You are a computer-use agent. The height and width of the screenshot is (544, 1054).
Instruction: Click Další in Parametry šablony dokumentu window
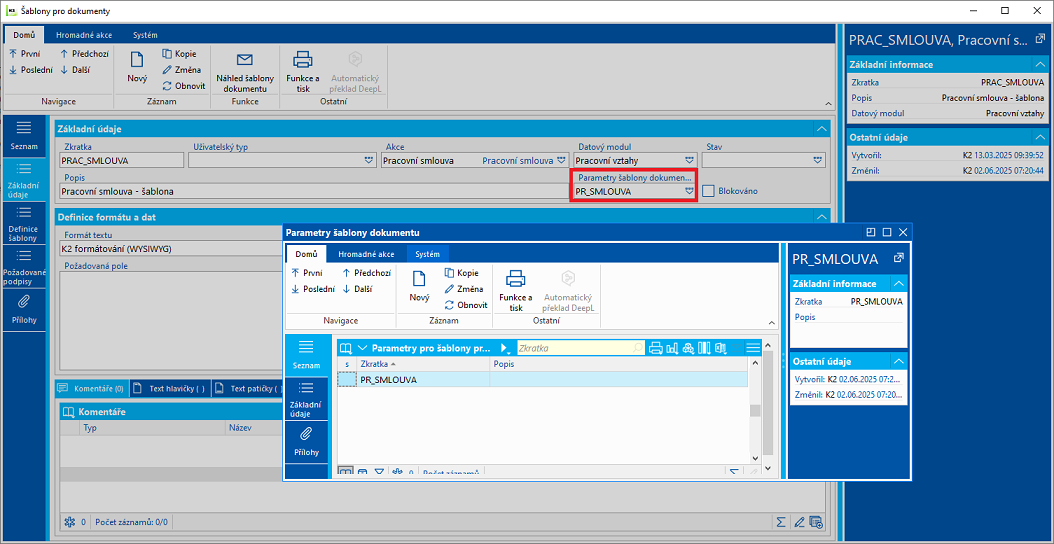(357, 288)
